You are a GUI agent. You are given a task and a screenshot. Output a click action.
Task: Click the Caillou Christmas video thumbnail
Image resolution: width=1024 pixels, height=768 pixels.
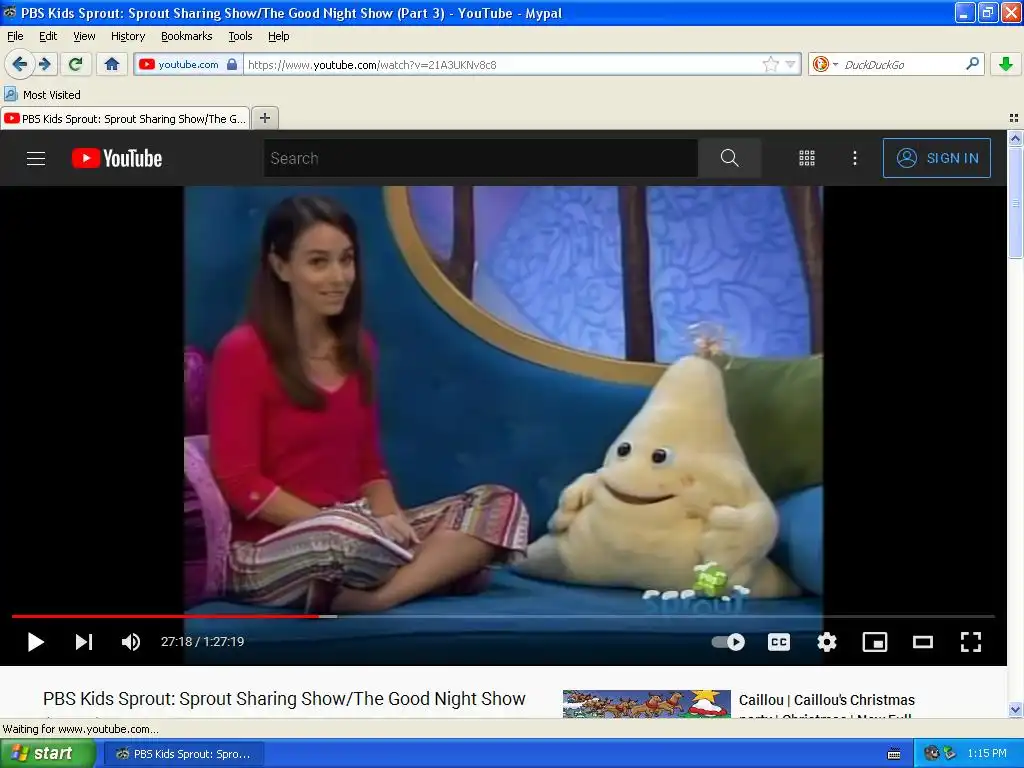coord(647,704)
